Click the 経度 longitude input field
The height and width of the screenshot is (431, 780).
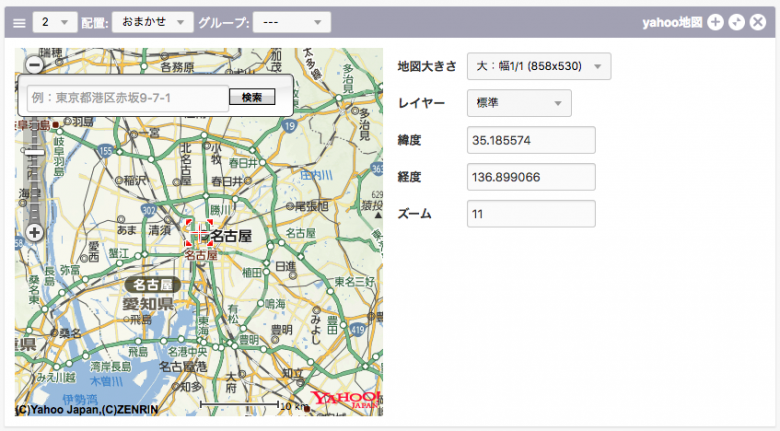(x=531, y=177)
